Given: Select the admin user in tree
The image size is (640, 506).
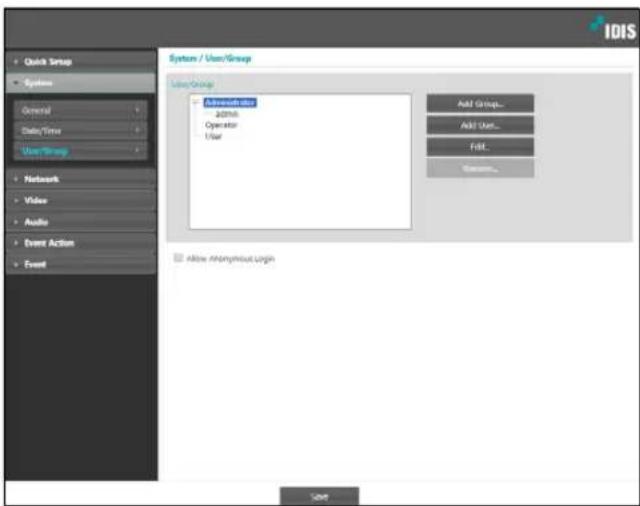Looking at the screenshot, I should click(227, 114).
